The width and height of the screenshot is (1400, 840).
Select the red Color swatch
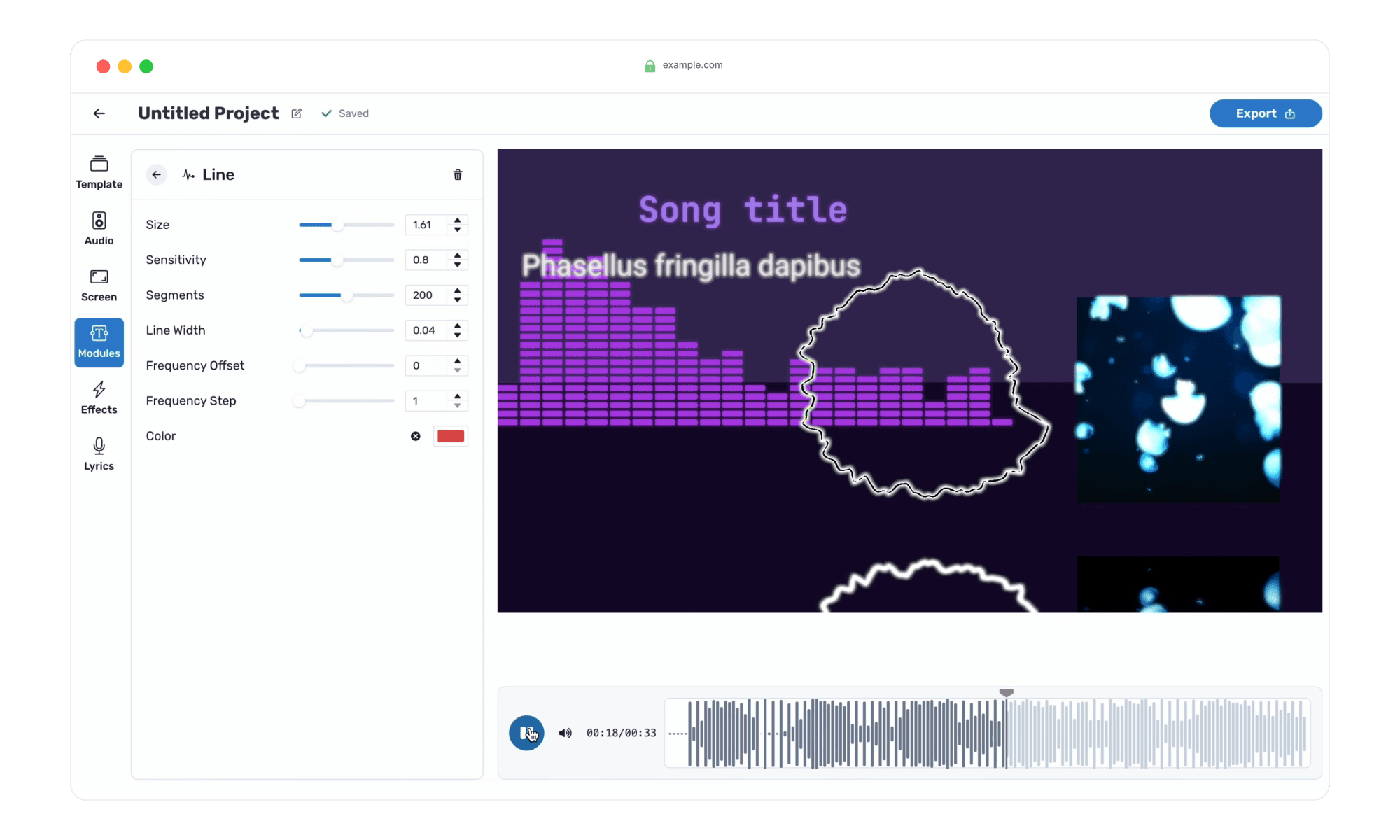(x=450, y=436)
